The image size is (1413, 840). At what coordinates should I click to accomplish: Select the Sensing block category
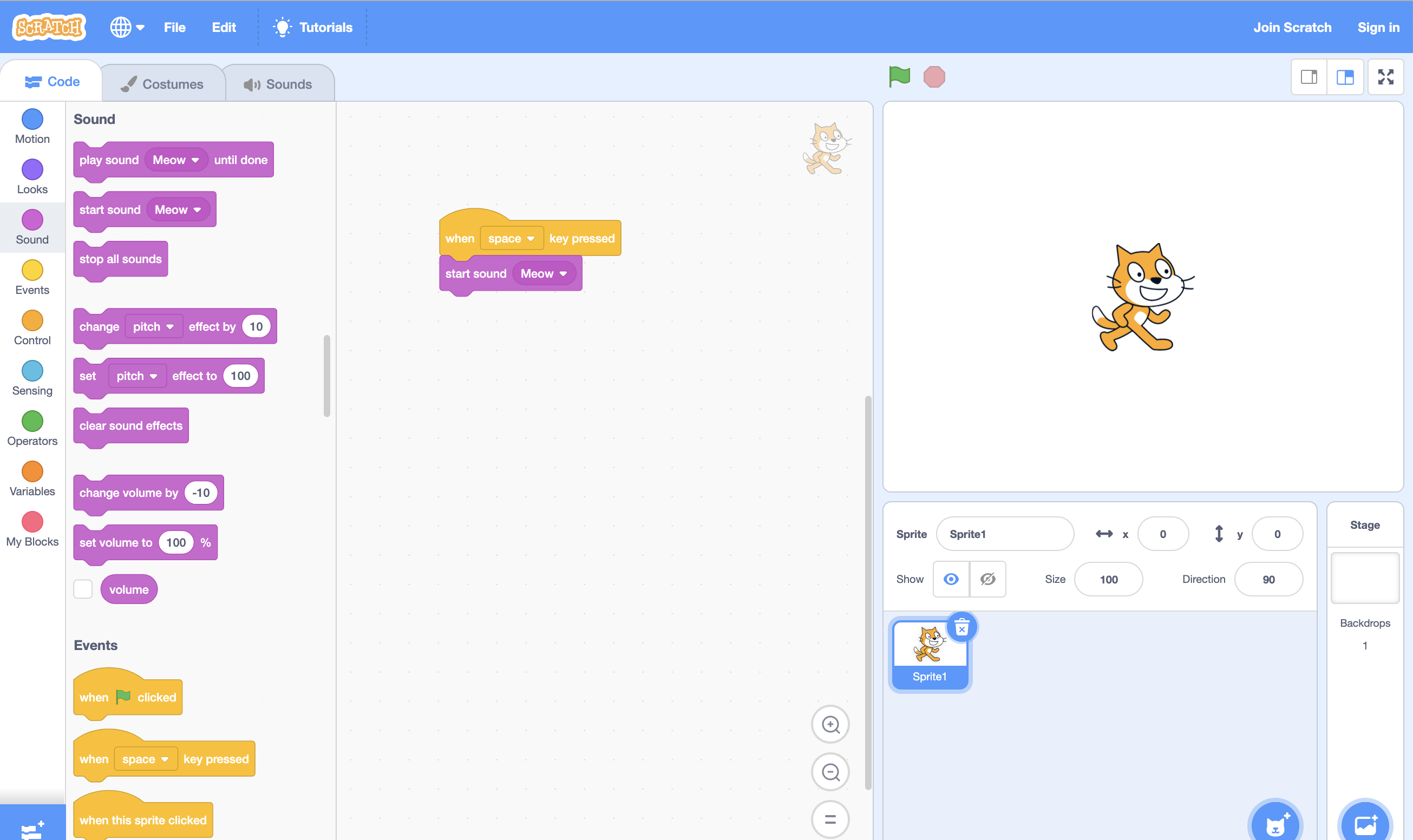click(32, 379)
